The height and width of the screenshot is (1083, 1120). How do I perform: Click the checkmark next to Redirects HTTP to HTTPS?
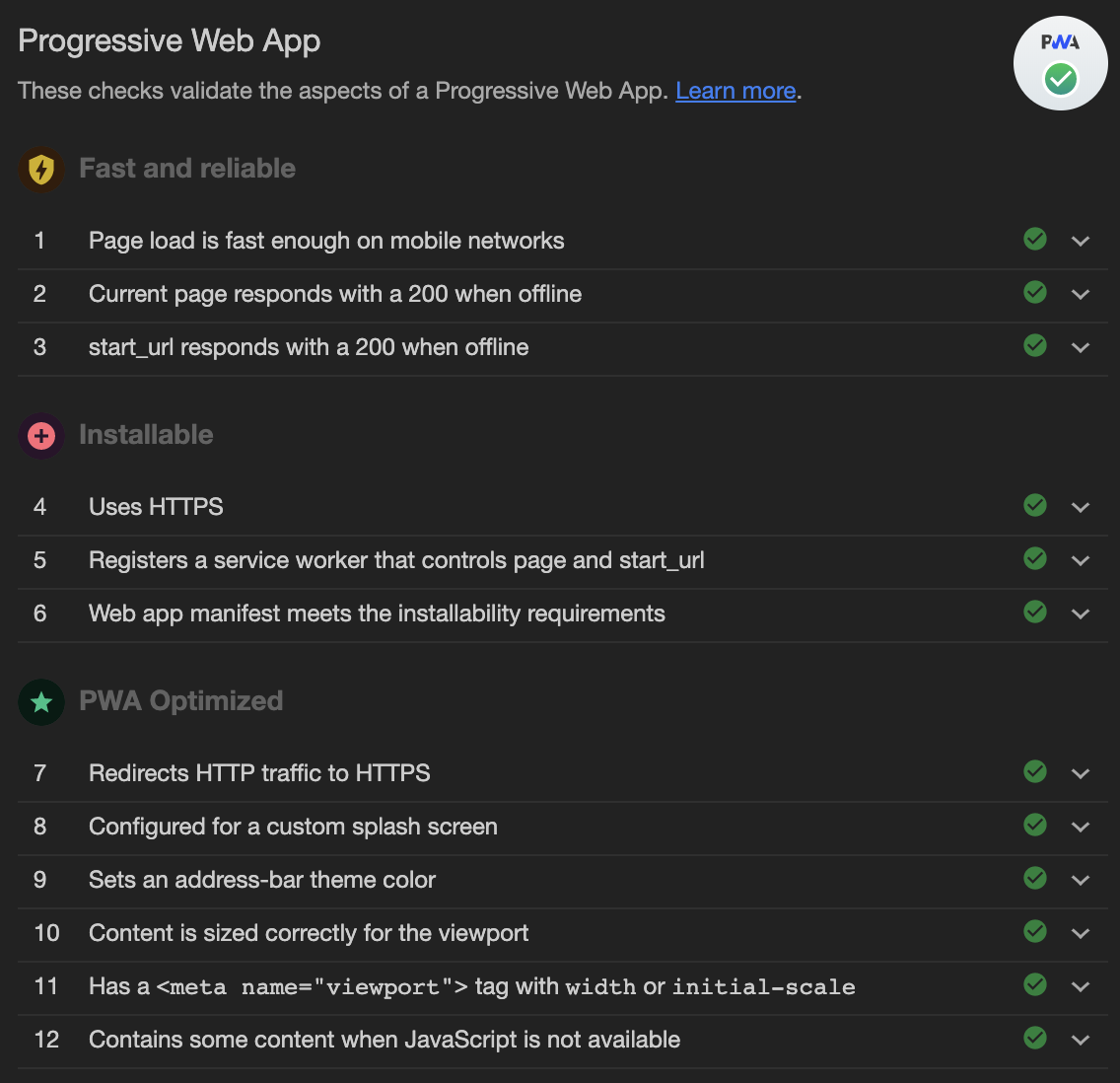coord(1035,772)
